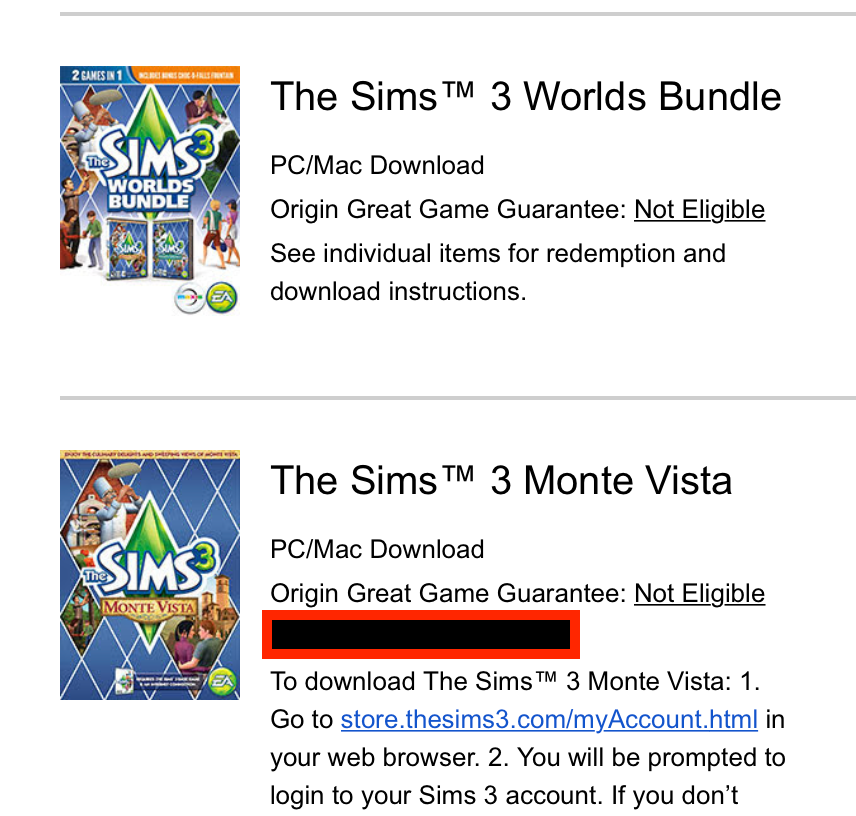Open the store.thesims3.com/myAccount.html link
The height and width of the screenshot is (816, 856).
pos(549,719)
